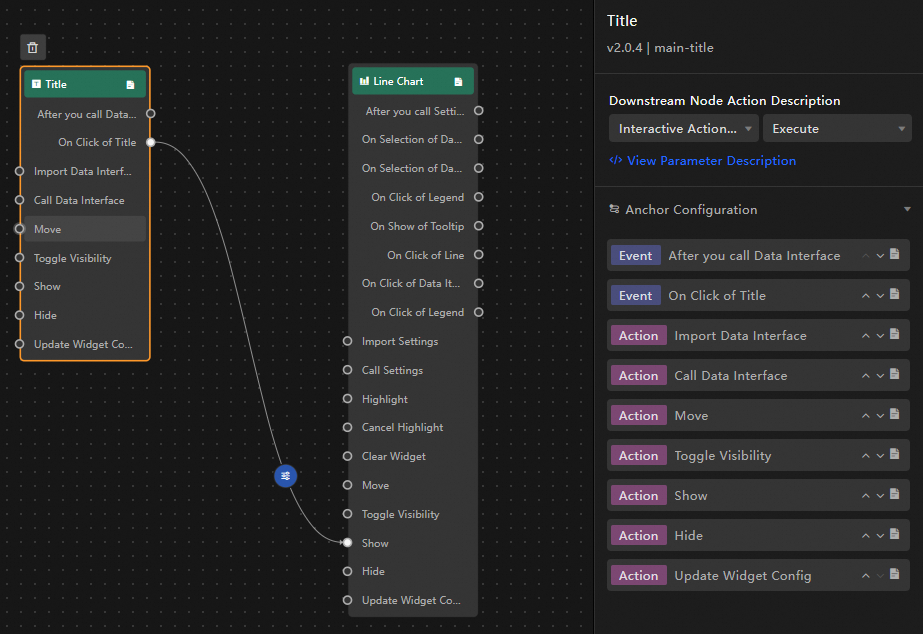This screenshot has width=923, height=634.
Task: Open the 'Interactive Action' dropdown
Action: (x=683, y=129)
